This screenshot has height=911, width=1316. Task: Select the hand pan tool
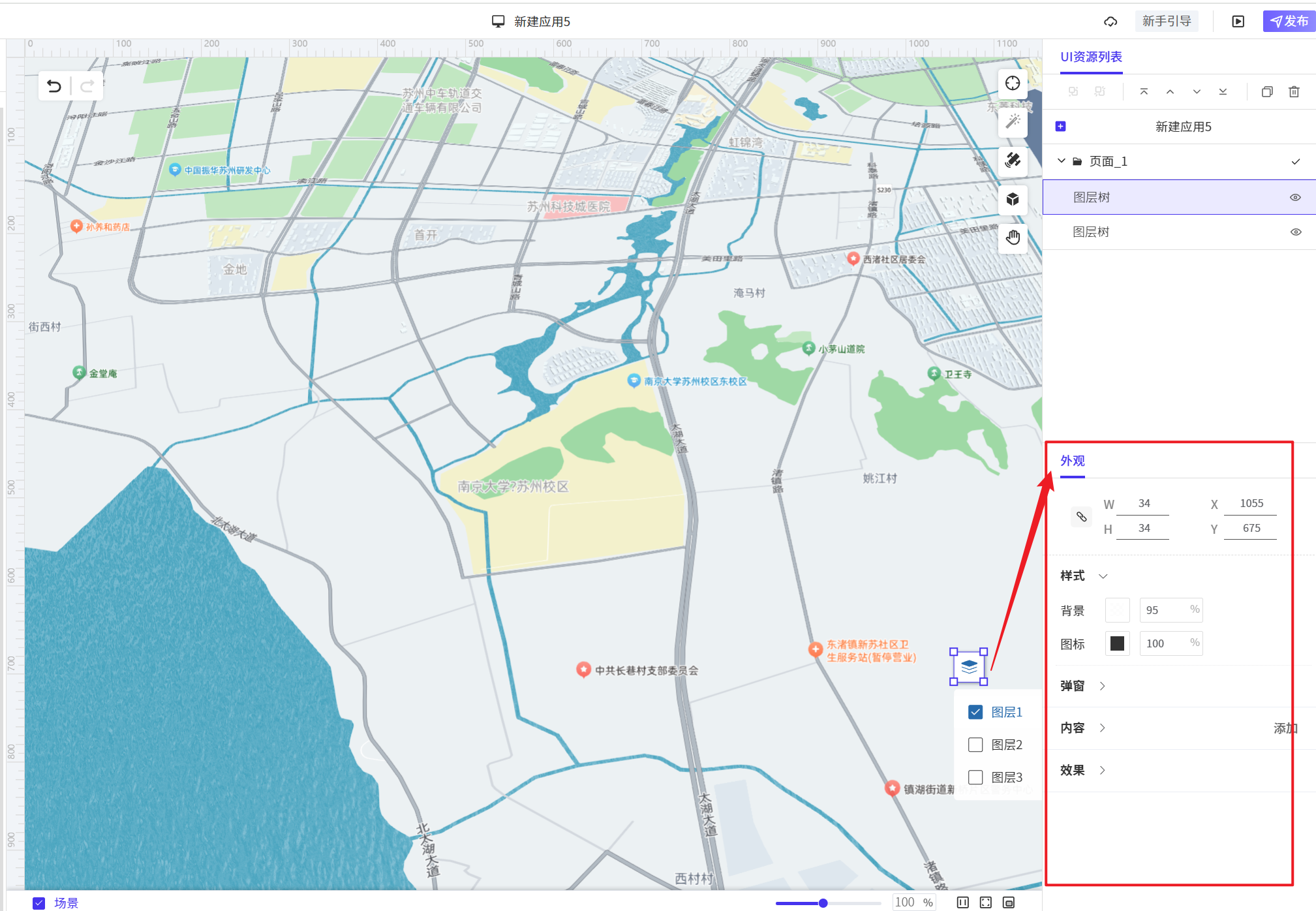tap(1013, 238)
